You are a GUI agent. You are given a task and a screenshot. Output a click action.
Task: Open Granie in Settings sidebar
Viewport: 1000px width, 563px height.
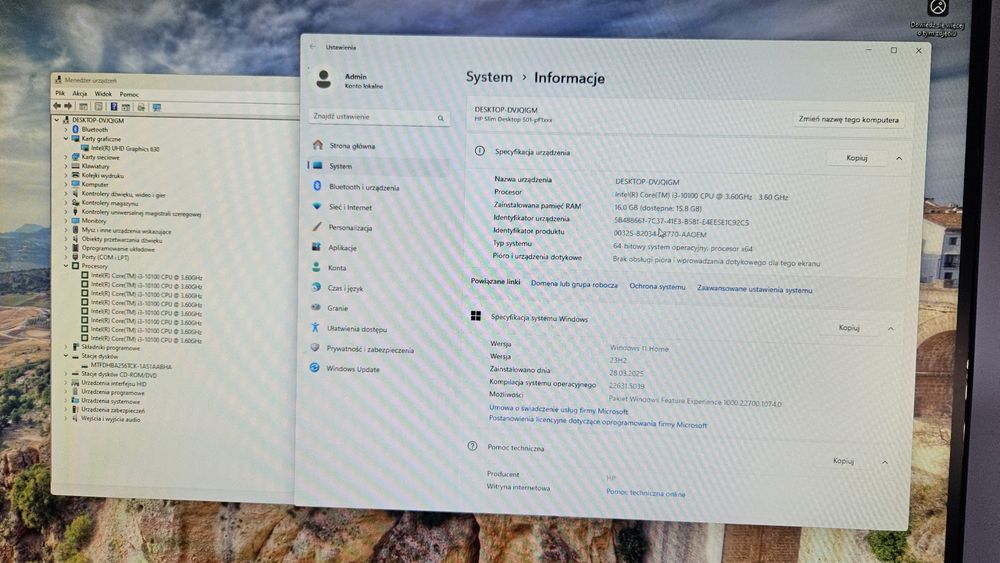tap(337, 308)
